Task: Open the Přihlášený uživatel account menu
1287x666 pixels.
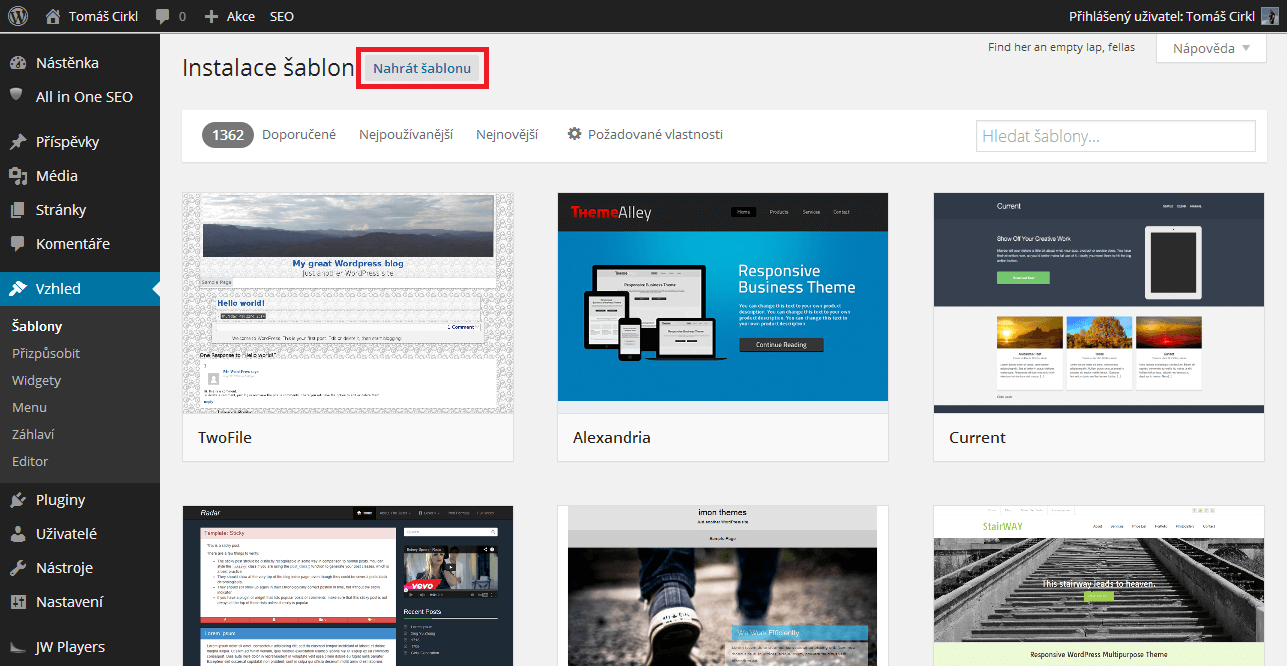Action: click(x=1164, y=16)
